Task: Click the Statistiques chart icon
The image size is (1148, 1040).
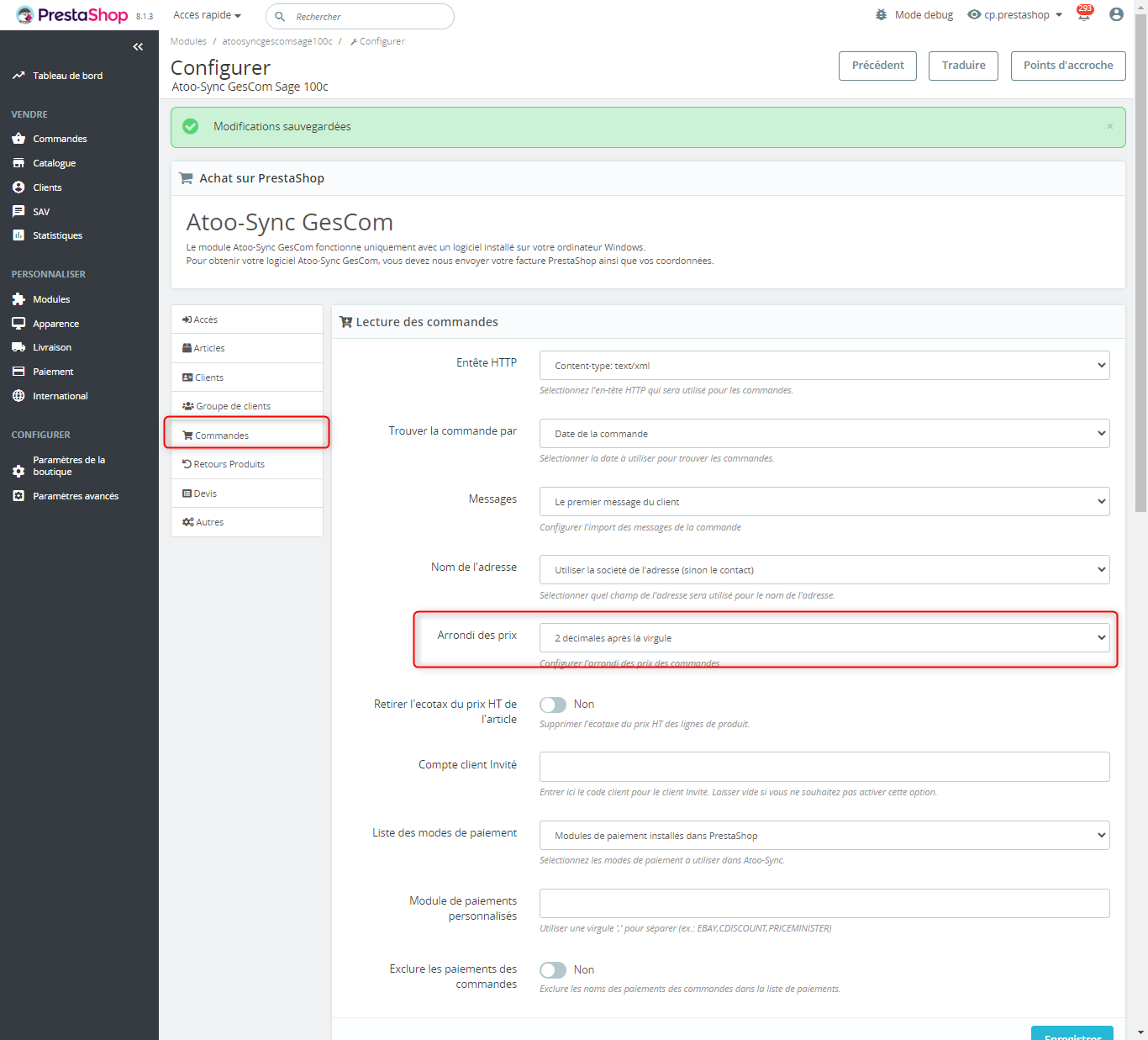Action: coord(18,235)
